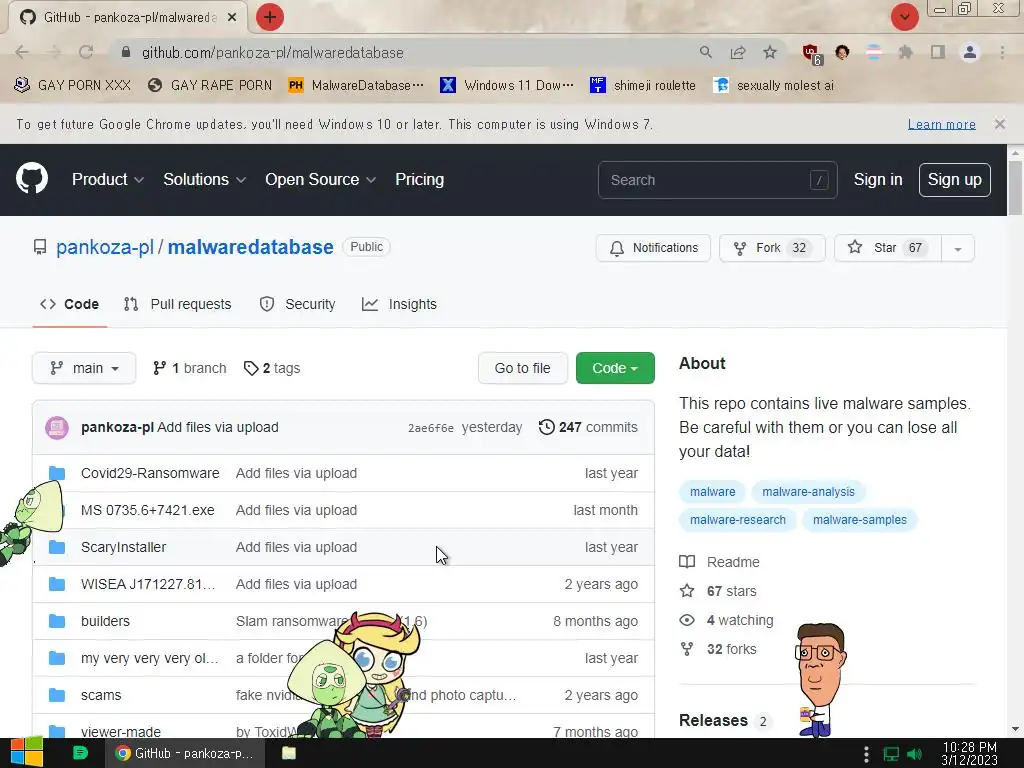
Task: Open the Chrome profile avatar icon
Action: click(970, 52)
